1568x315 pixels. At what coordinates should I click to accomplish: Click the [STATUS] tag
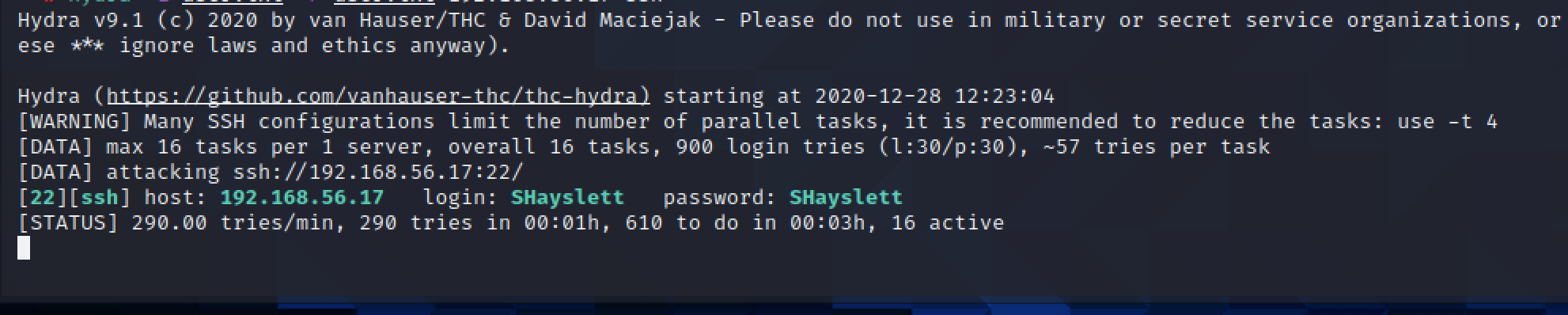(x=68, y=223)
